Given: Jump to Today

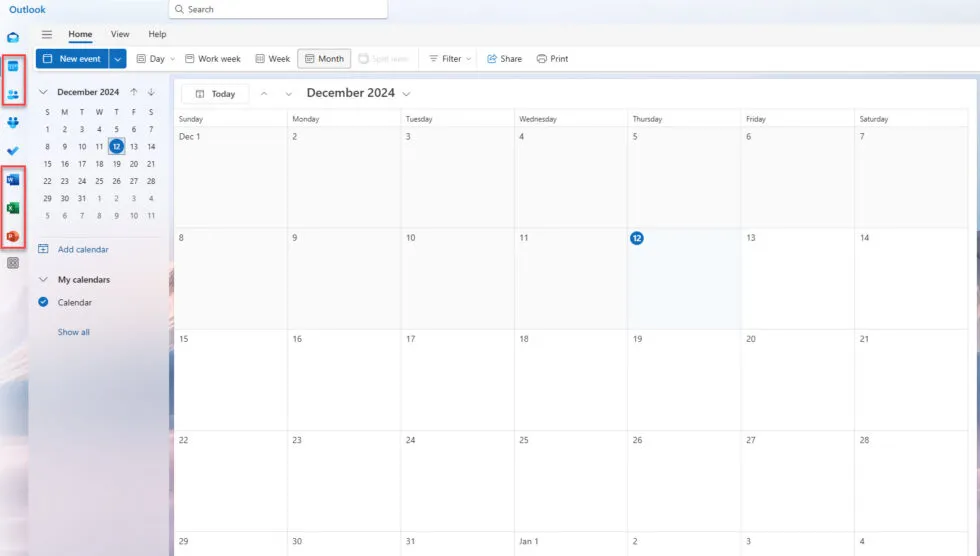Looking at the screenshot, I should (x=215, y=94).
